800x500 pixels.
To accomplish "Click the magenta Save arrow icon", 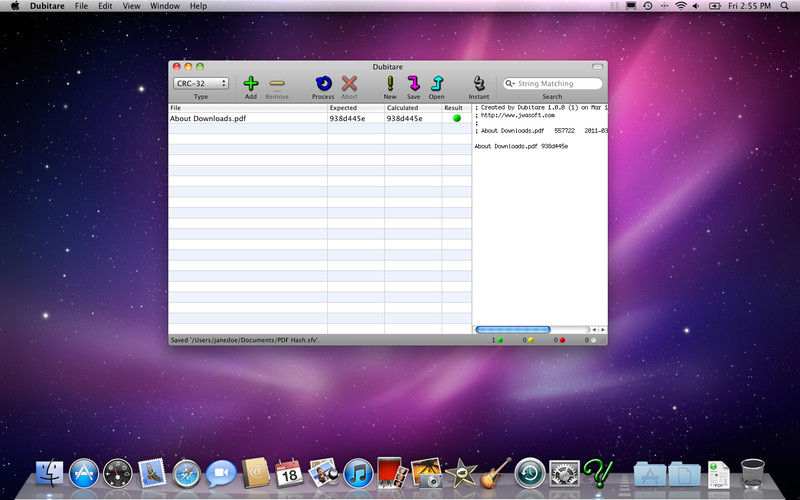I will (413, 83).
